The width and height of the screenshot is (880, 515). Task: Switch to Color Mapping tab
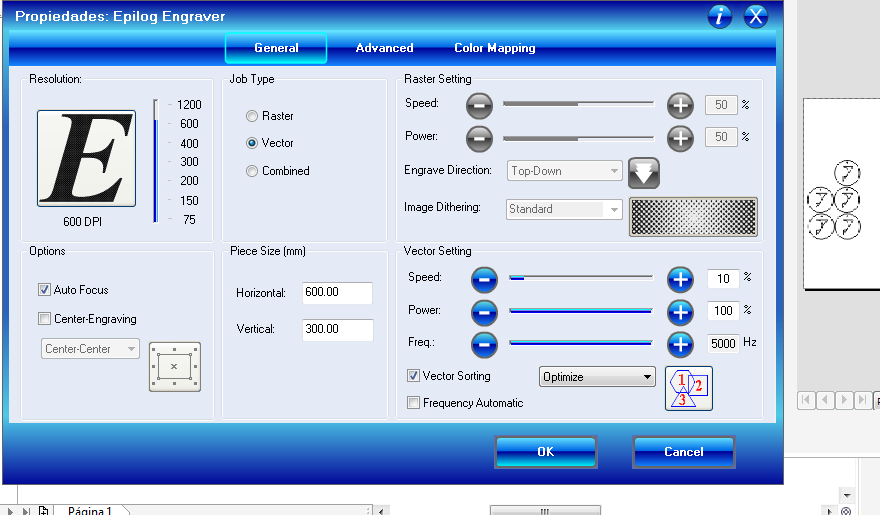pos(494,48)
